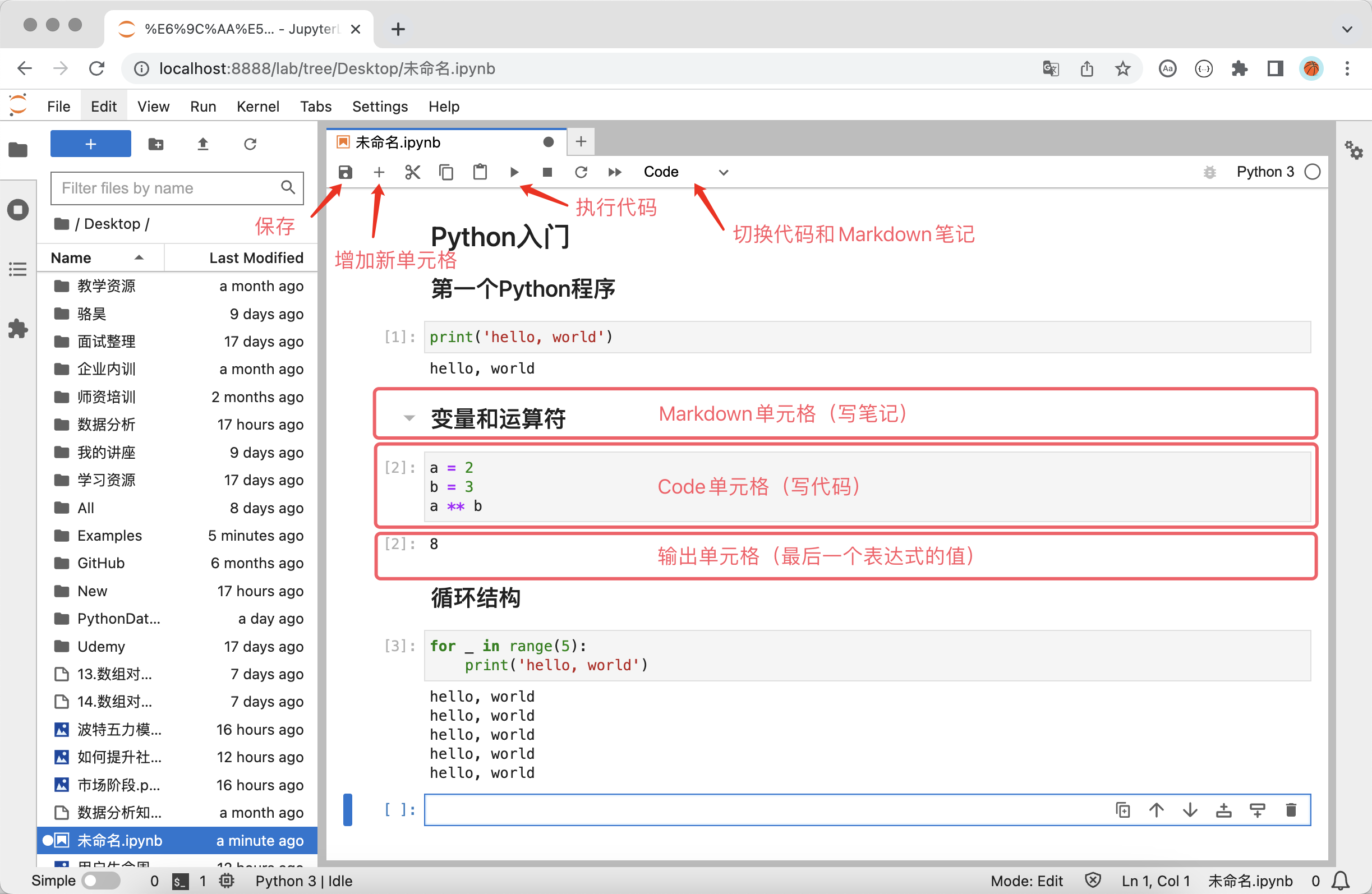The width and height of the screenshot is (1372, 894).
Task: Click the Paste cells below icon
Action: tap(480, 172)
